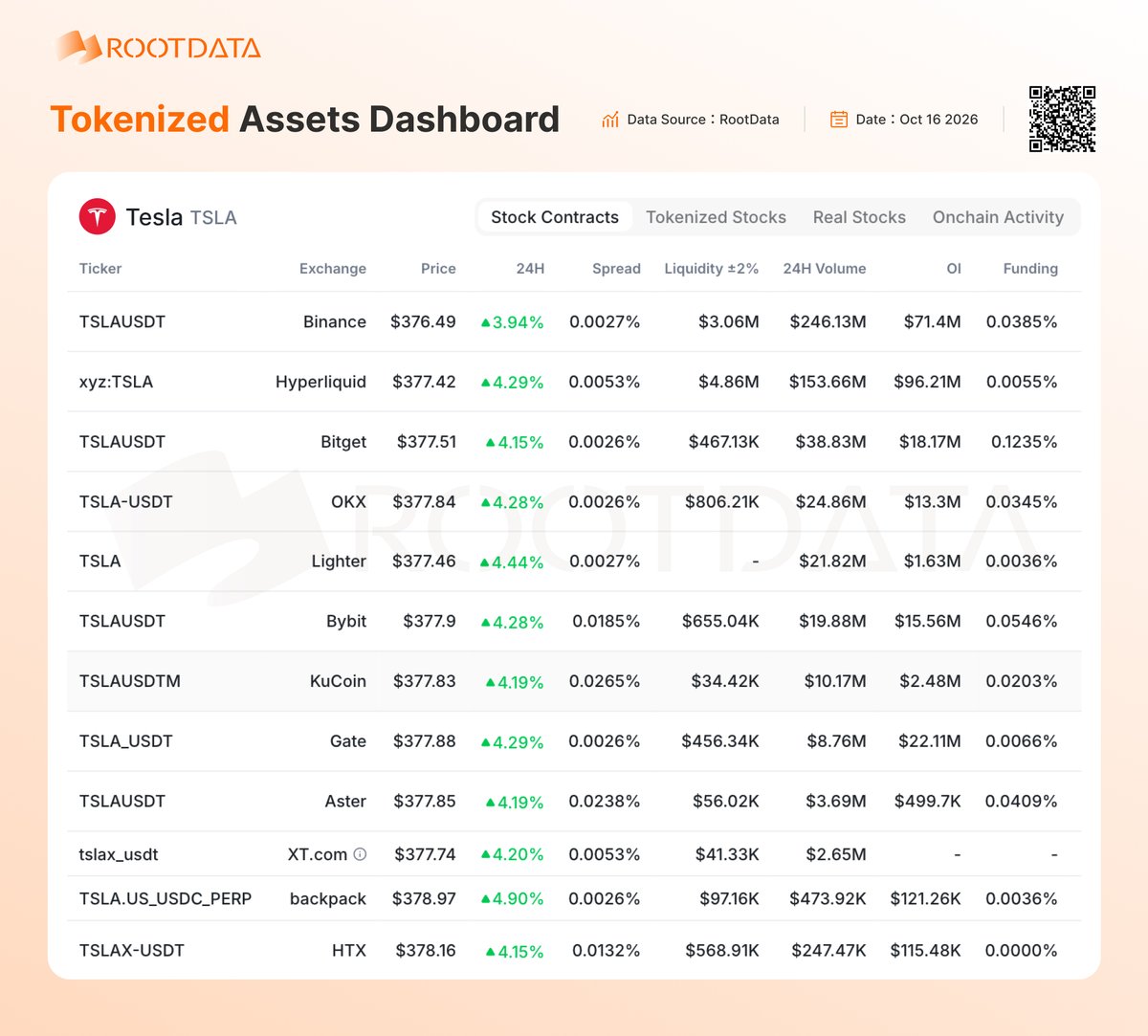
Task: Switch to the Tokenized Stocks tab
Action: (x=716, y=217)
